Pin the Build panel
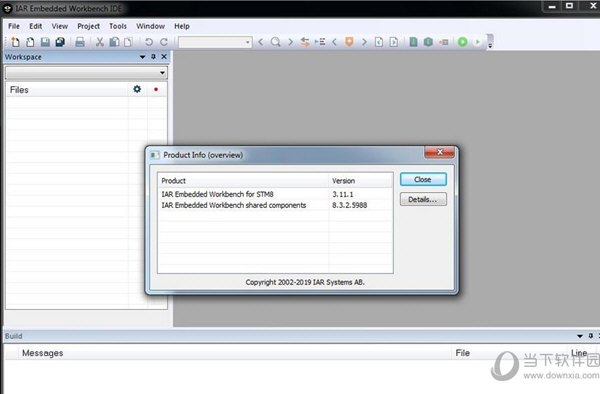 [x=591, y=336]
